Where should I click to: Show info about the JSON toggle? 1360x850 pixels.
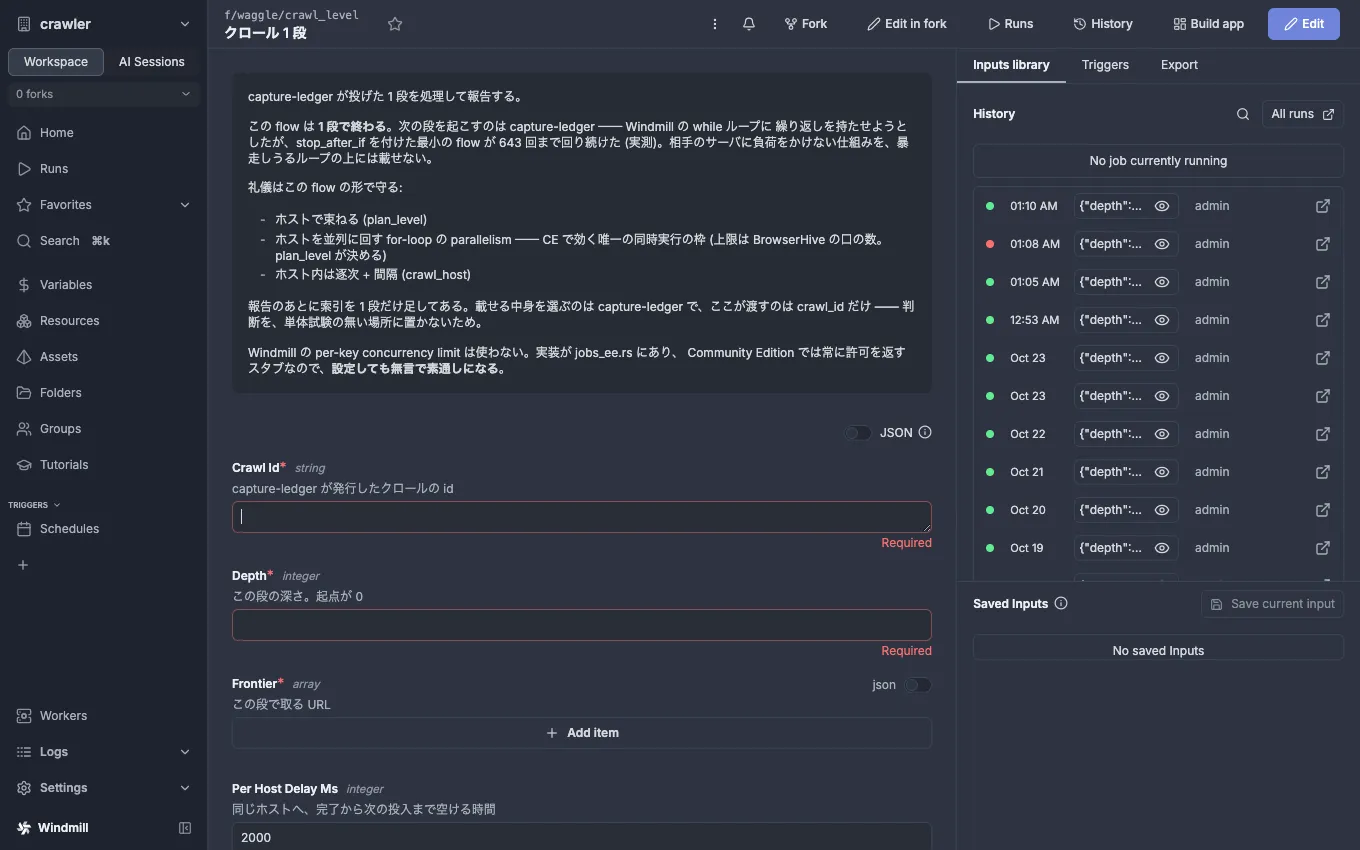(925, 433)
